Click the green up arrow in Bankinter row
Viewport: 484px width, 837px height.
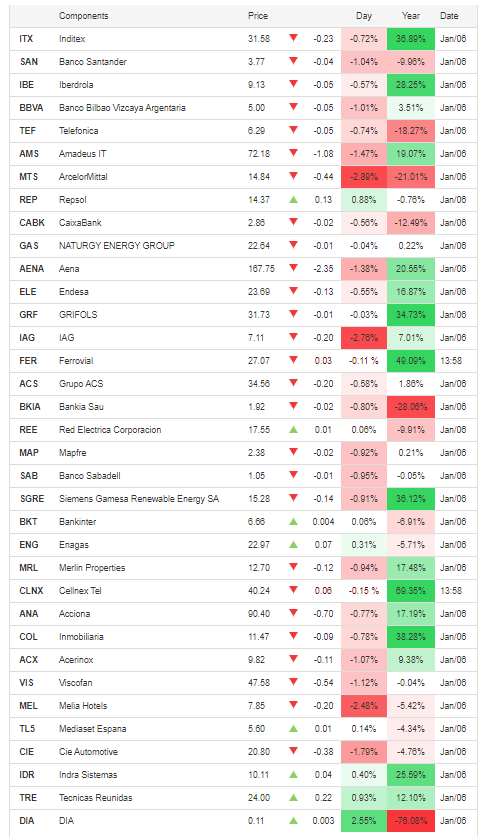293,521
